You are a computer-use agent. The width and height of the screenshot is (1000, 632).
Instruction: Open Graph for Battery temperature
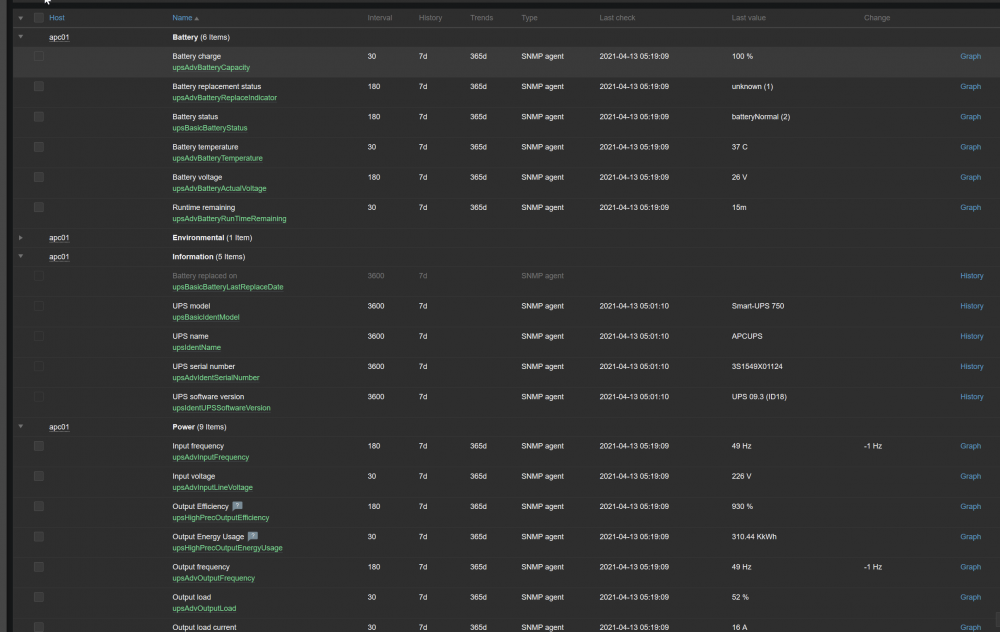970,147
